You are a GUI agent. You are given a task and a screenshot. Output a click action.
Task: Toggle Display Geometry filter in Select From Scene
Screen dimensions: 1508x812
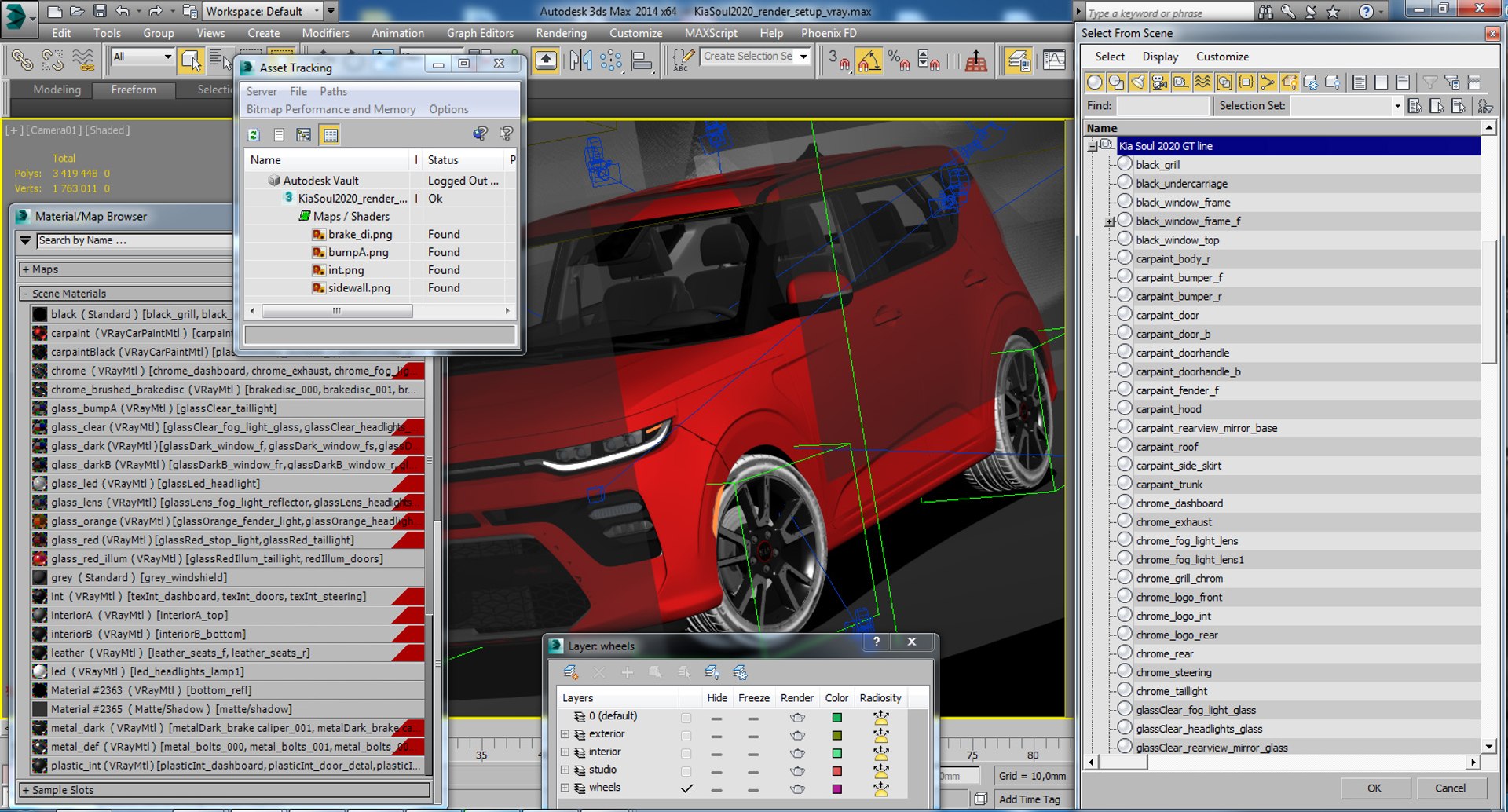point(1094,82)
